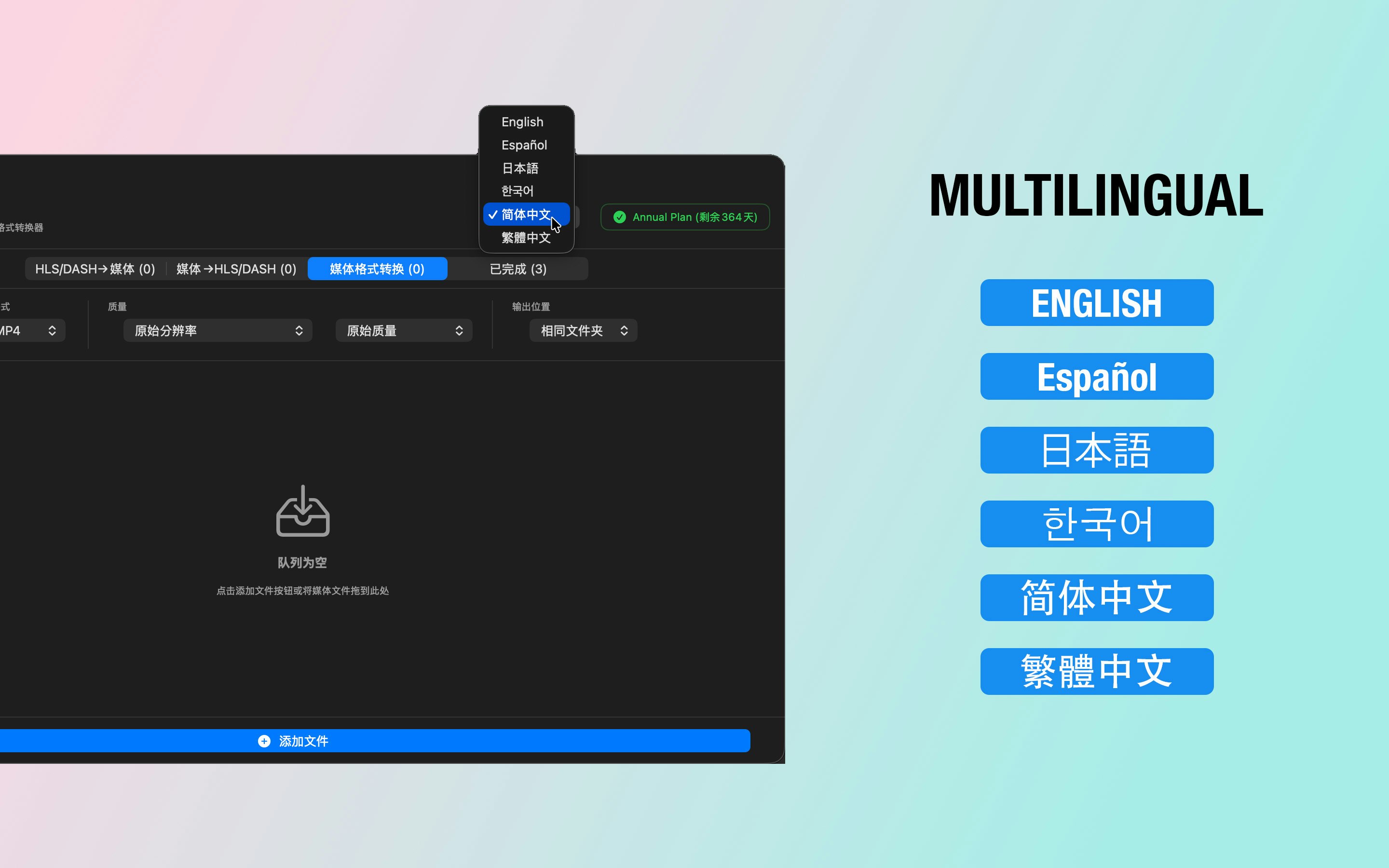This screenshot has width=1389, height=868.
Task: Click green checkmark icon on Annual Plan badge
Action: coord(619,217)
